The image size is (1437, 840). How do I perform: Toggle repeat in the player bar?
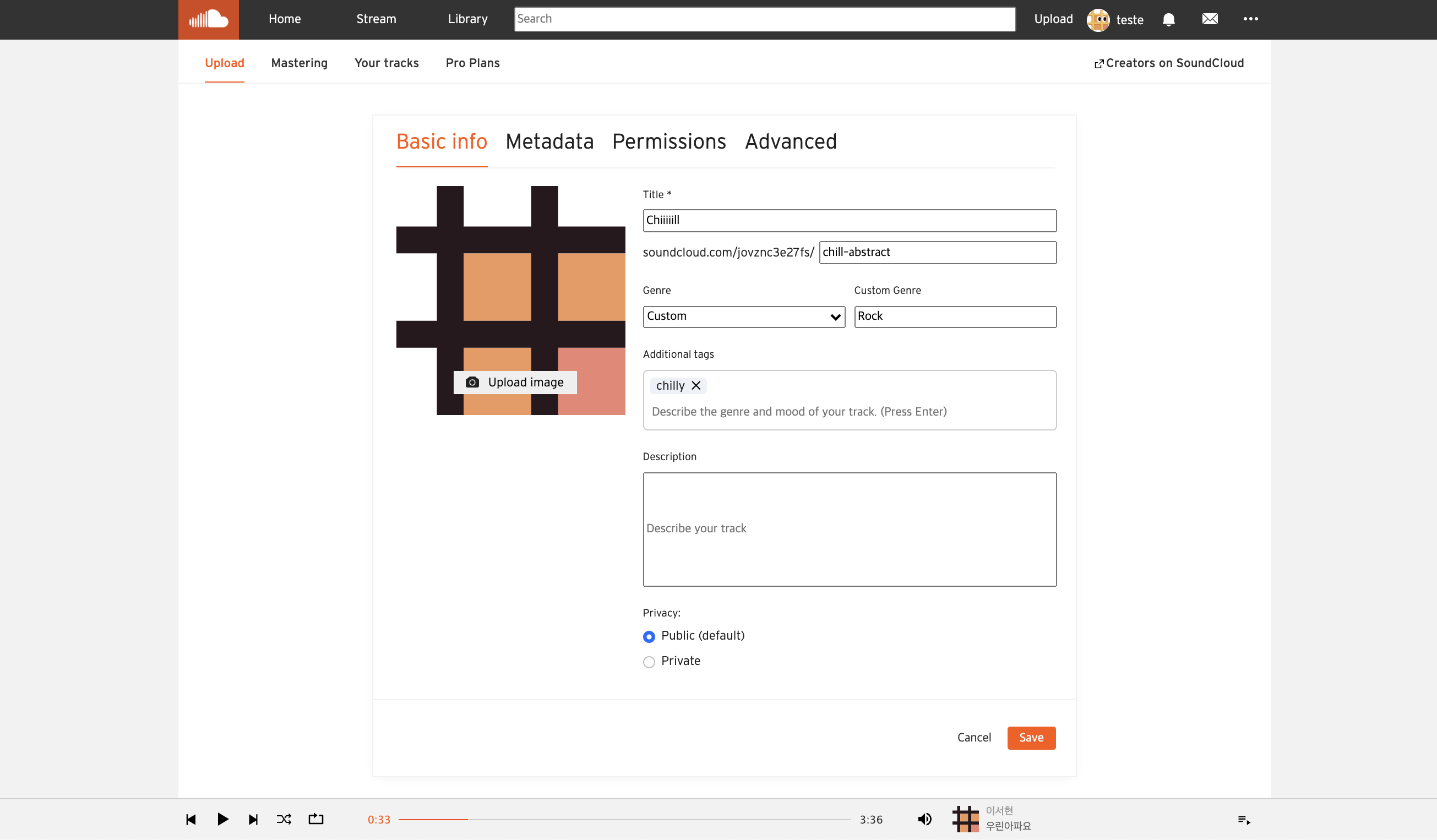point(316,820)
